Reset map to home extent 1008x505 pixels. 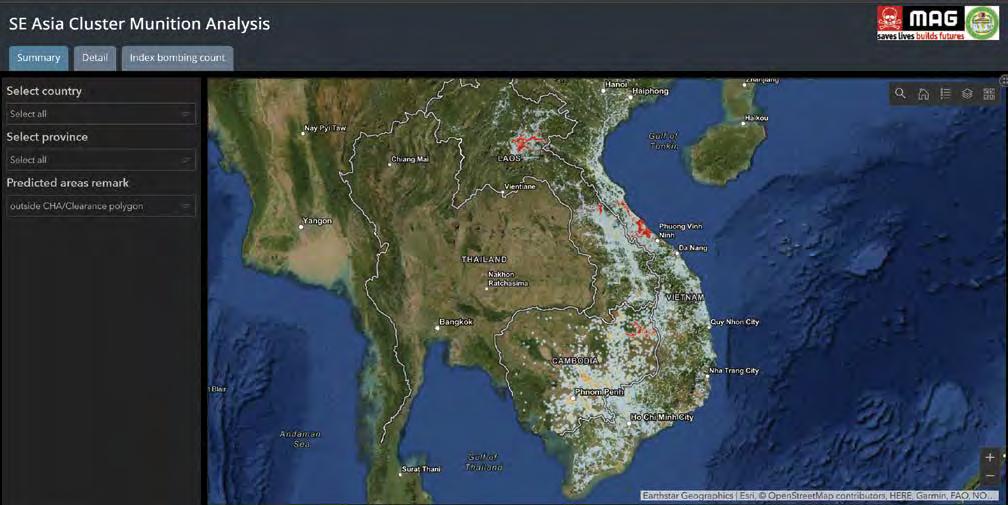(923, 94)
